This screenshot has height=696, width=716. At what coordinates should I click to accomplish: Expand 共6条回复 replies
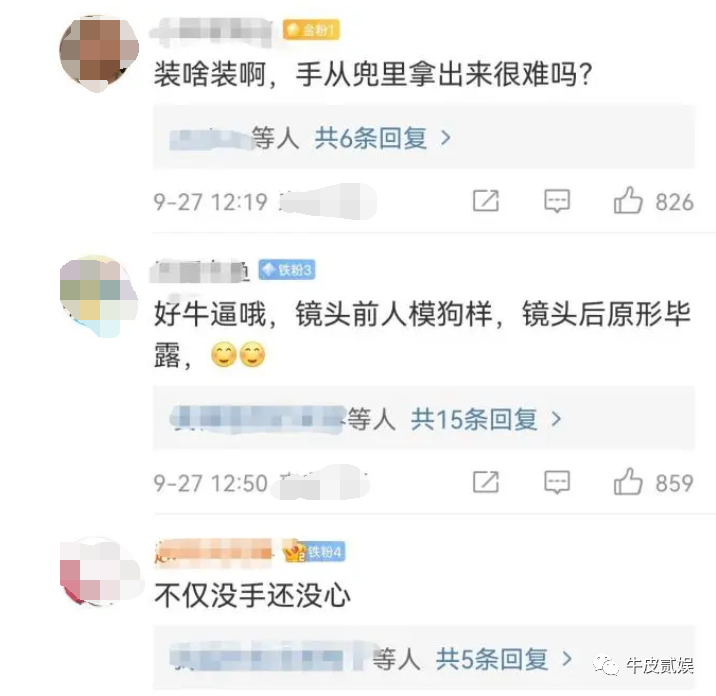pos(383,138)
